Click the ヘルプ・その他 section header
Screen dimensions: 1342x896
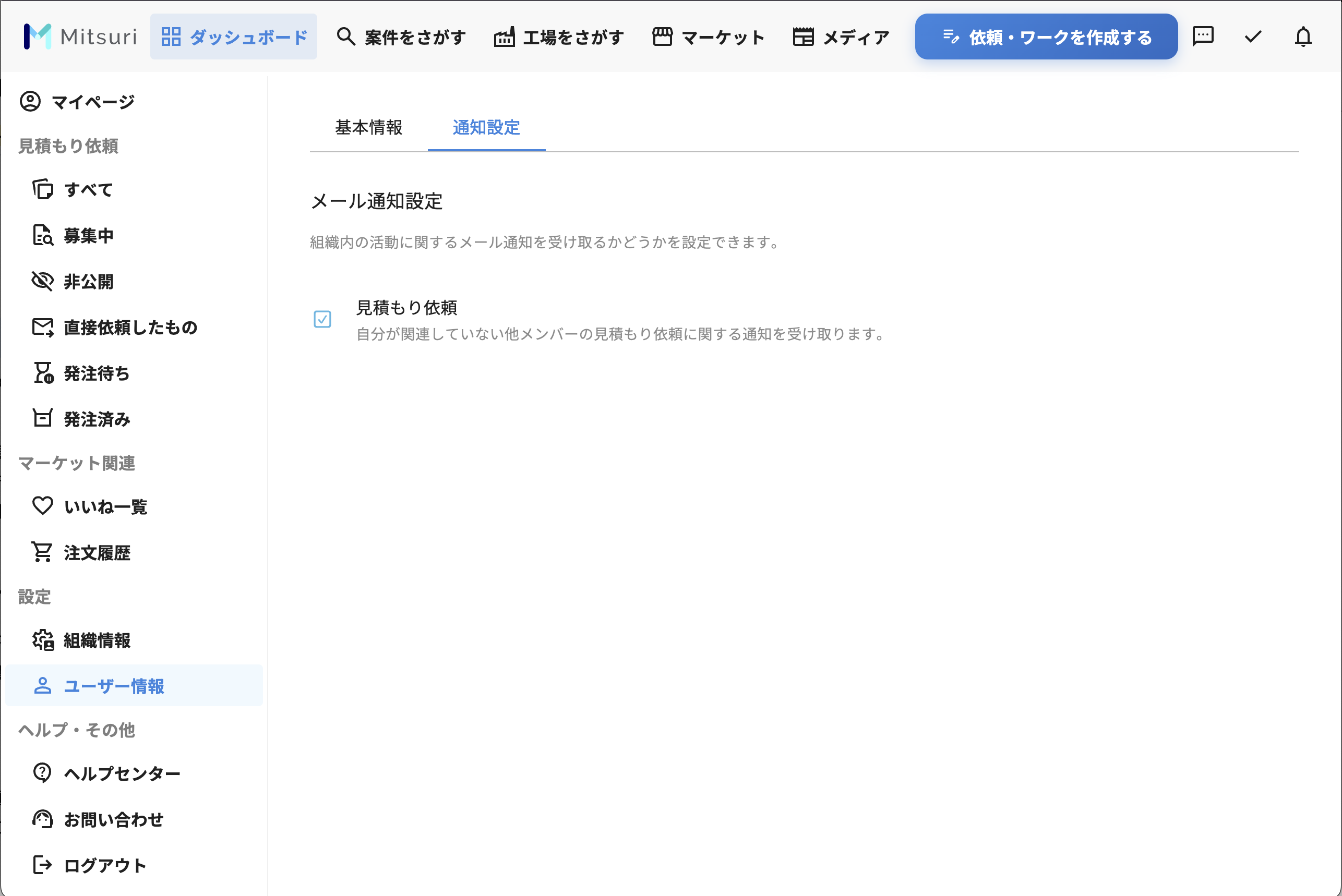[77, 730]
